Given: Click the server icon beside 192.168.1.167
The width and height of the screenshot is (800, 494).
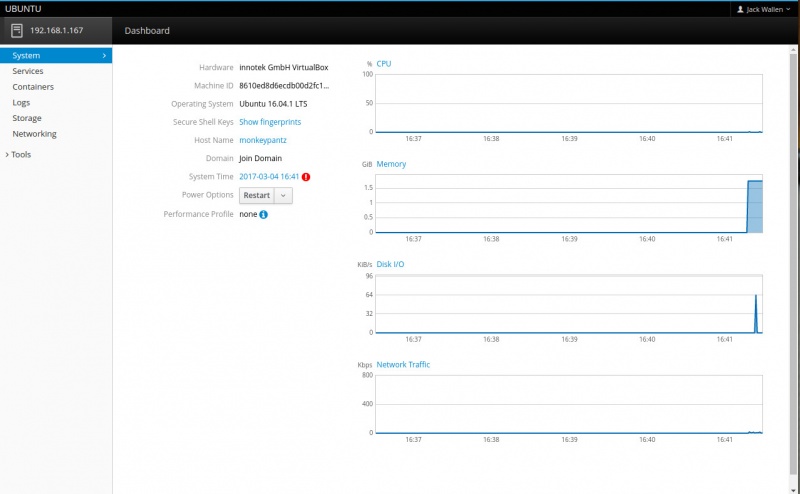Looking at the screenshot, I should 16,30.
